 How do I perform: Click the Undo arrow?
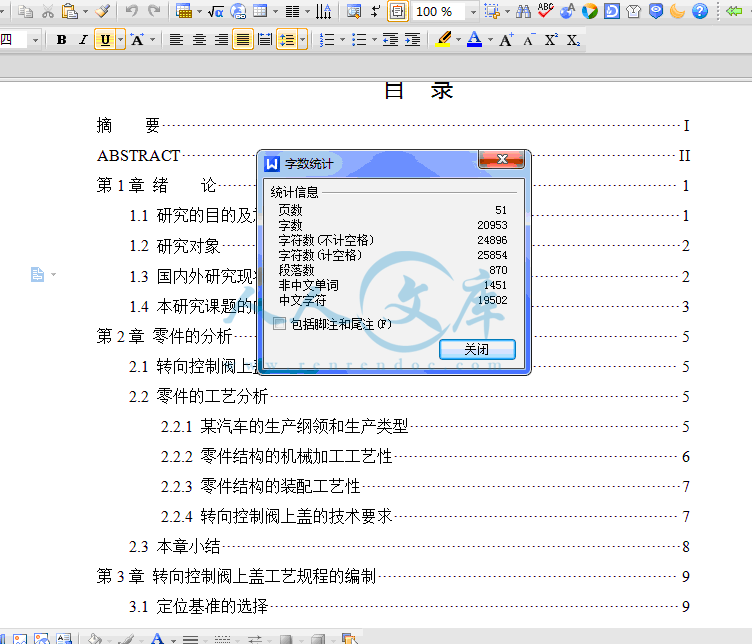pos(131,11)
